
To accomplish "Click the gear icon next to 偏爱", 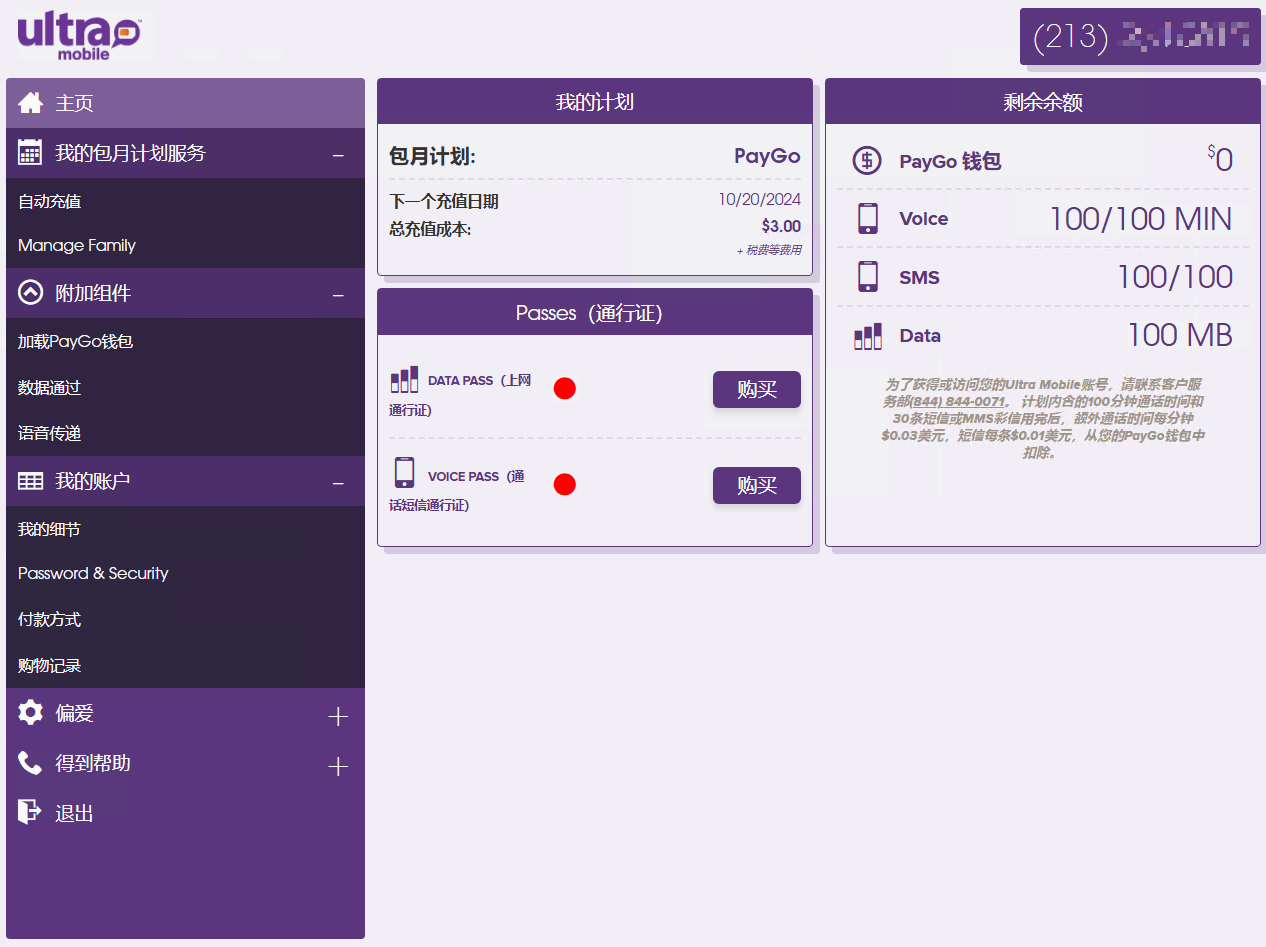I will click(x=30, y=713).
